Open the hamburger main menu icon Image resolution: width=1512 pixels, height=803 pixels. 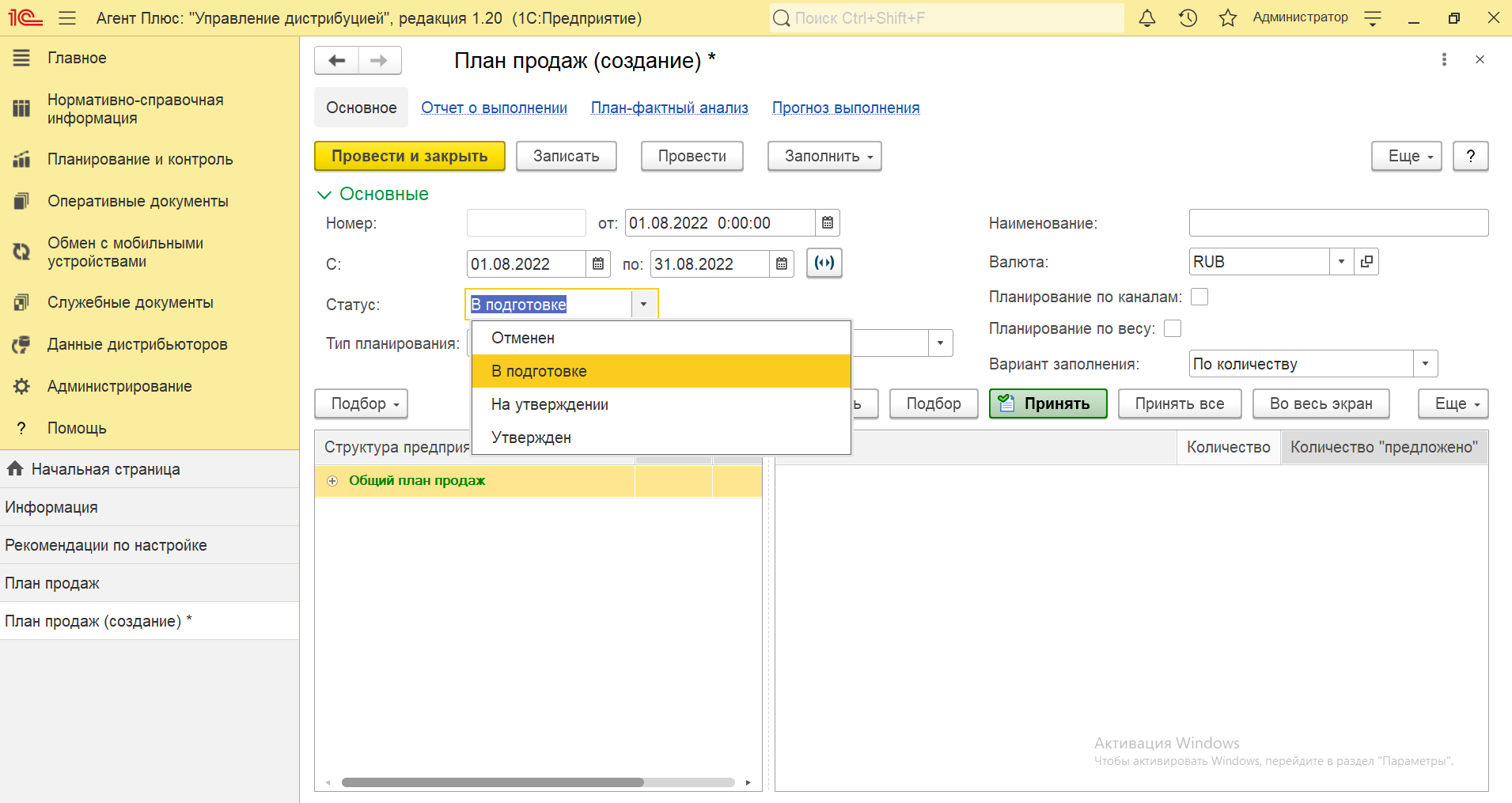pyautogui.click(x=67, y=18)
